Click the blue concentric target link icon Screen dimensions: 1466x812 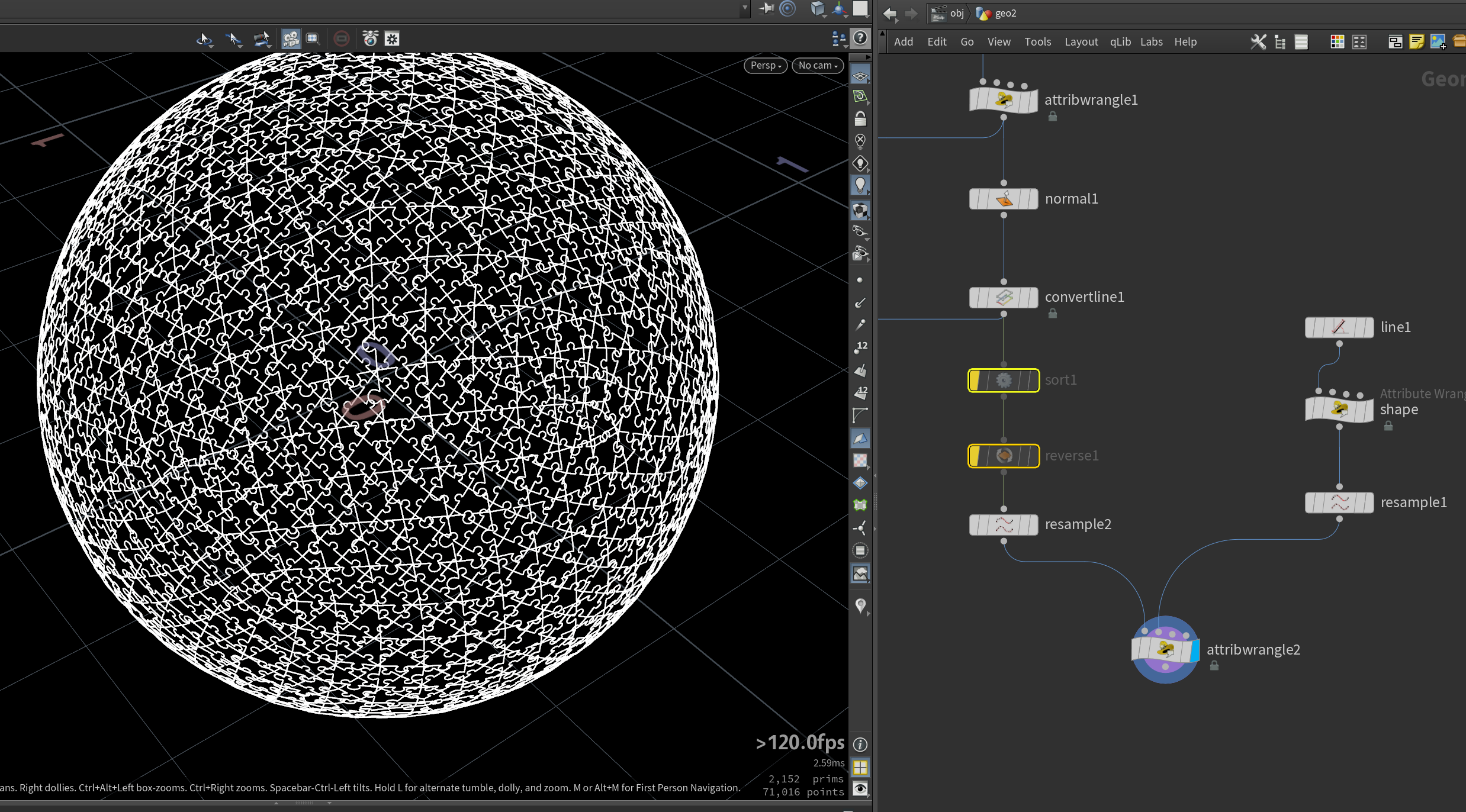pyautogui.click(x=787, y=8)
